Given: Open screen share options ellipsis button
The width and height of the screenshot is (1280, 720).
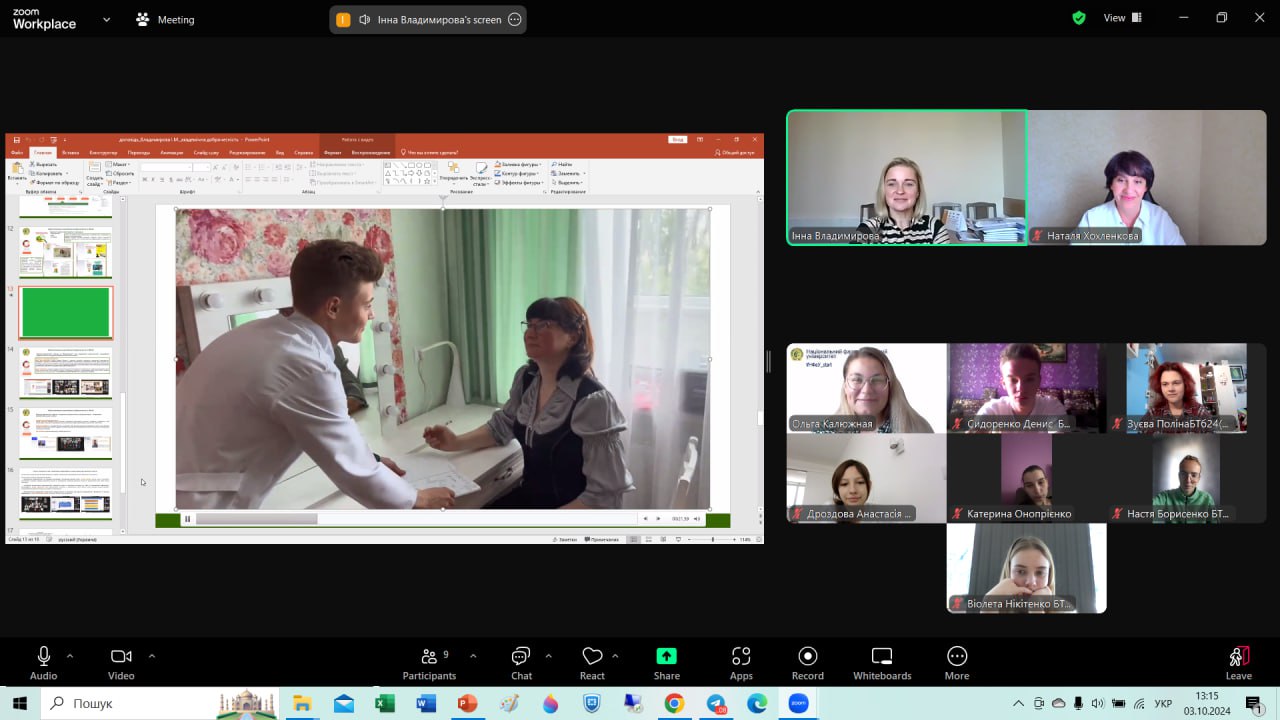Looking at the screenshot, I should (x=515, y=19).
